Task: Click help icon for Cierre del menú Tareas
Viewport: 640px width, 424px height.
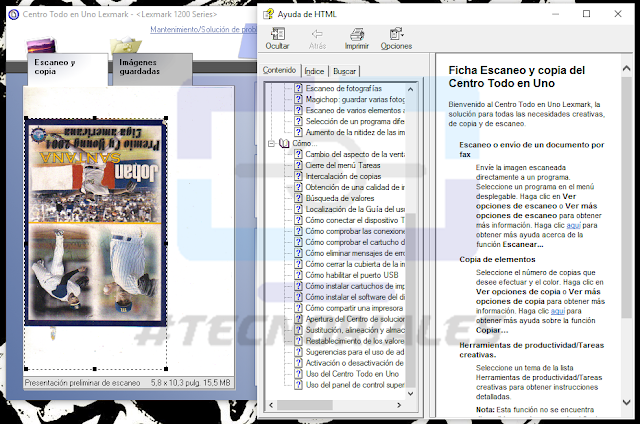Action: tap(298, 165)
